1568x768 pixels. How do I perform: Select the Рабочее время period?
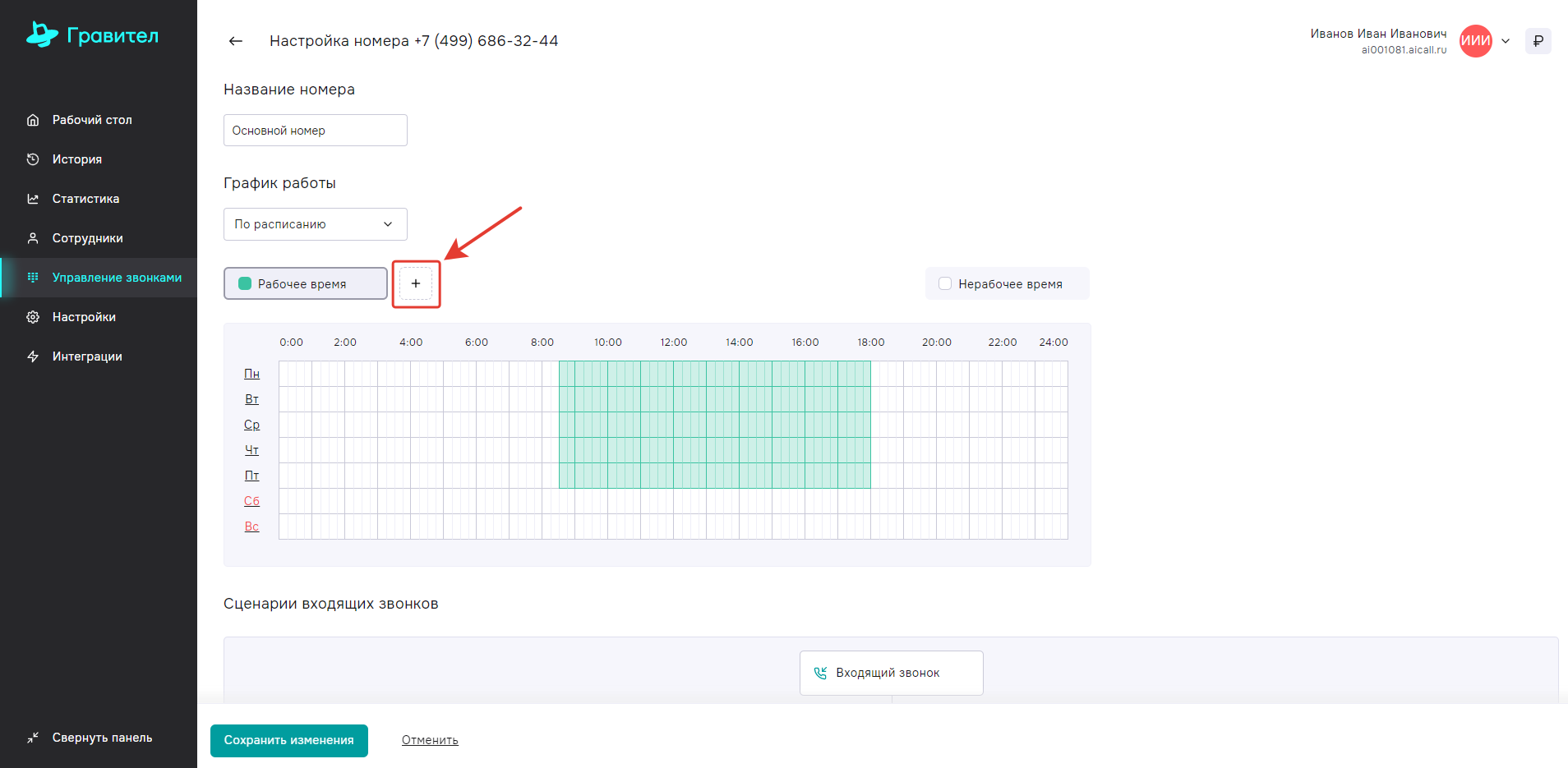tap(306, 283)
